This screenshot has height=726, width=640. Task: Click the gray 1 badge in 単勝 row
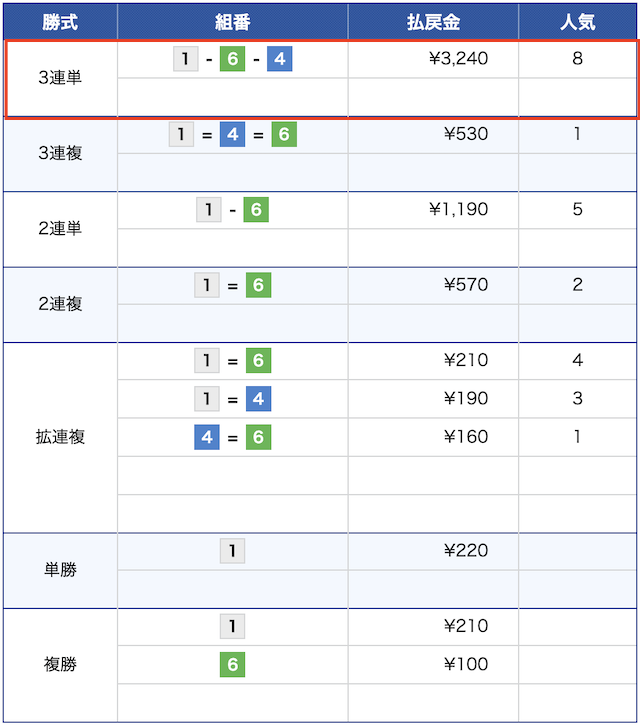(232, 551)
